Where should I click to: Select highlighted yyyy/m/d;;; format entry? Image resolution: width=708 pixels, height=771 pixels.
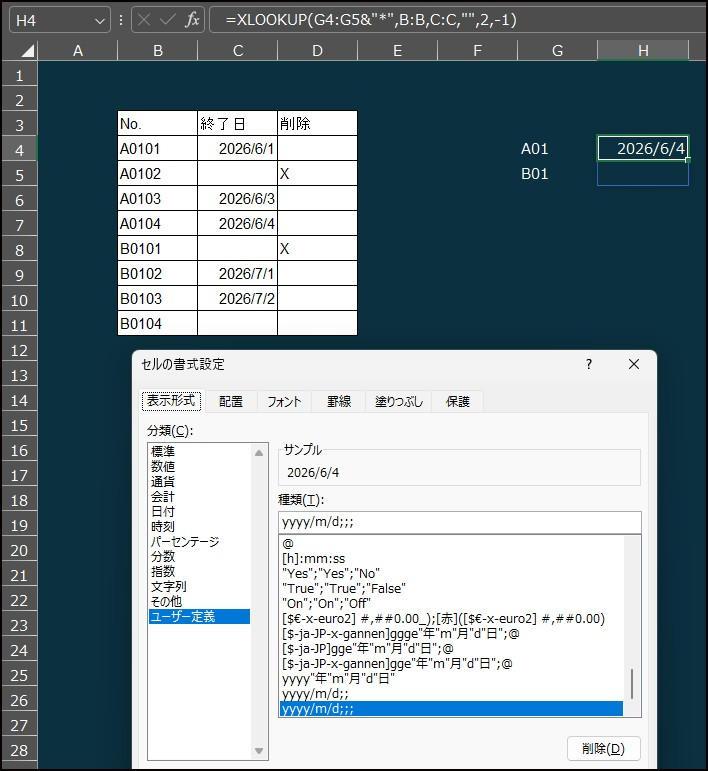pyautogui.click(x=452, y=709)
